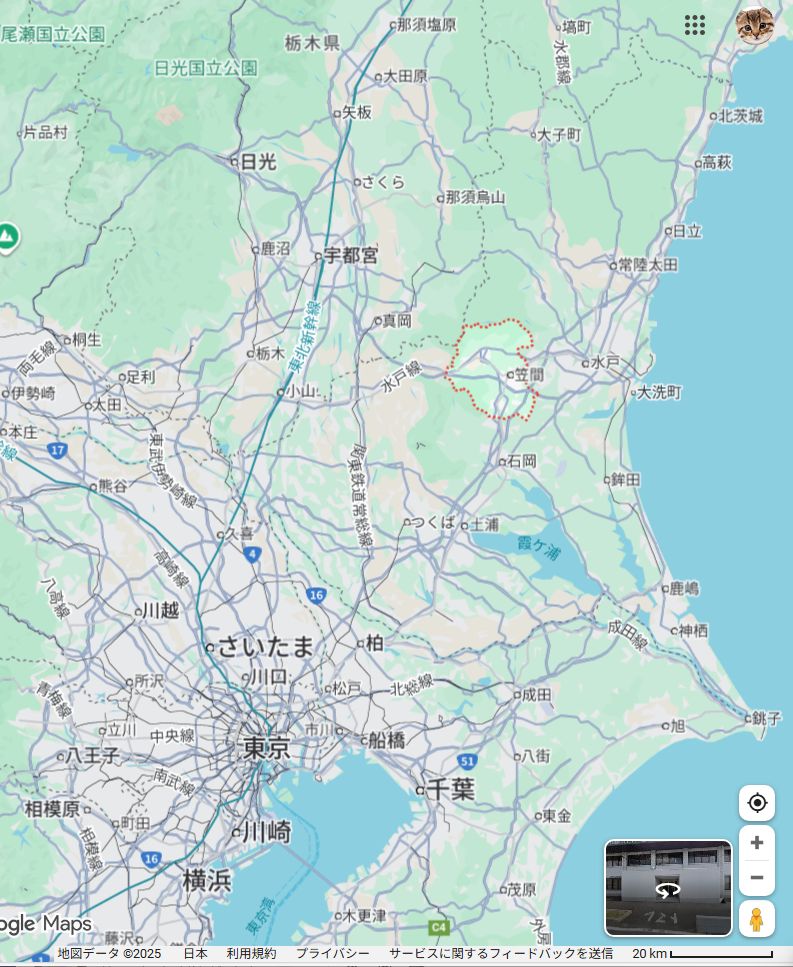Image resolution: width=793 pixels, height=967 pixels.
Task: Select the 宇都宮 city label
Action: pos(351,256)
